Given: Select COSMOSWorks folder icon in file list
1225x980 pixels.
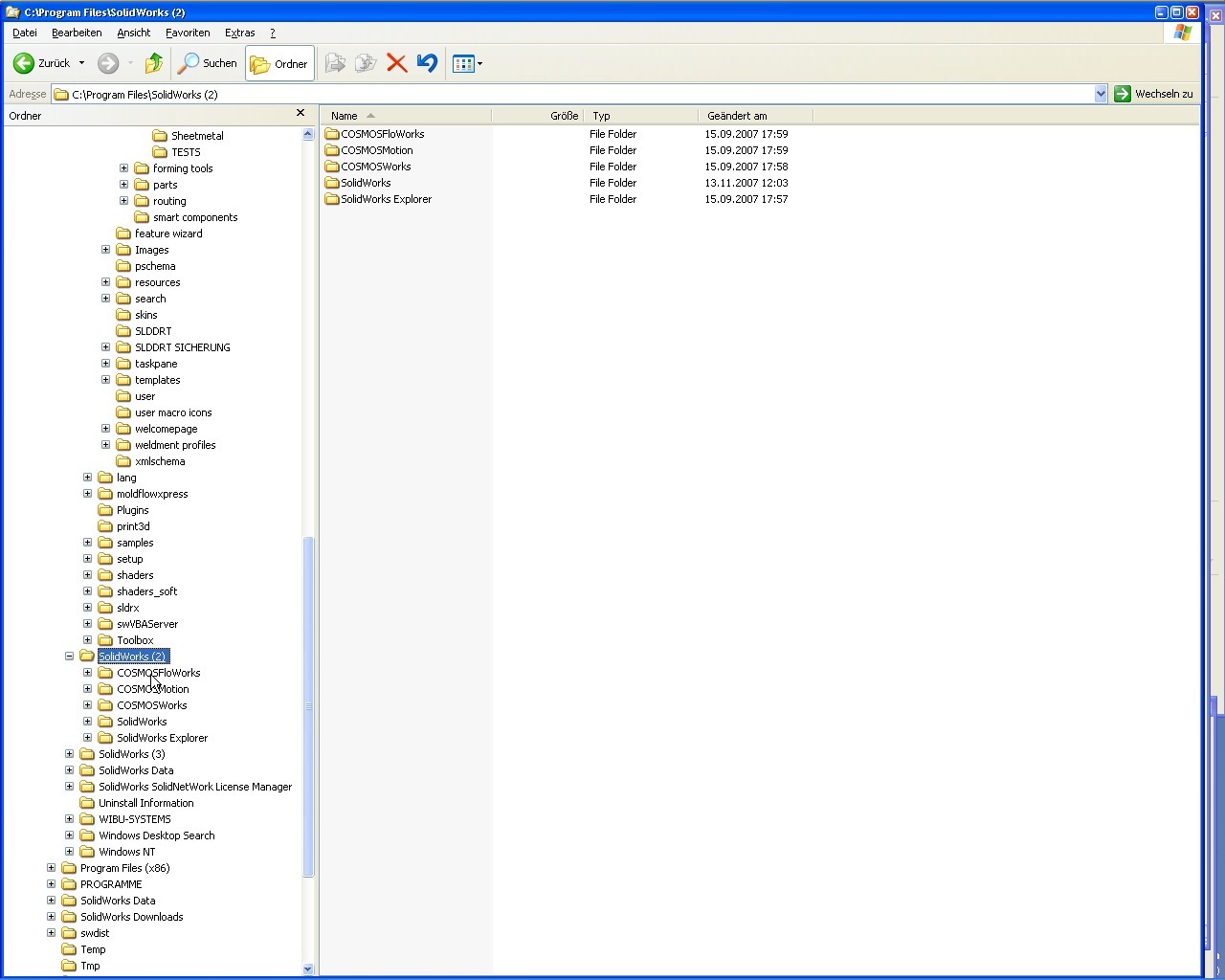Looking at the screenshot, I should (332, 167).
